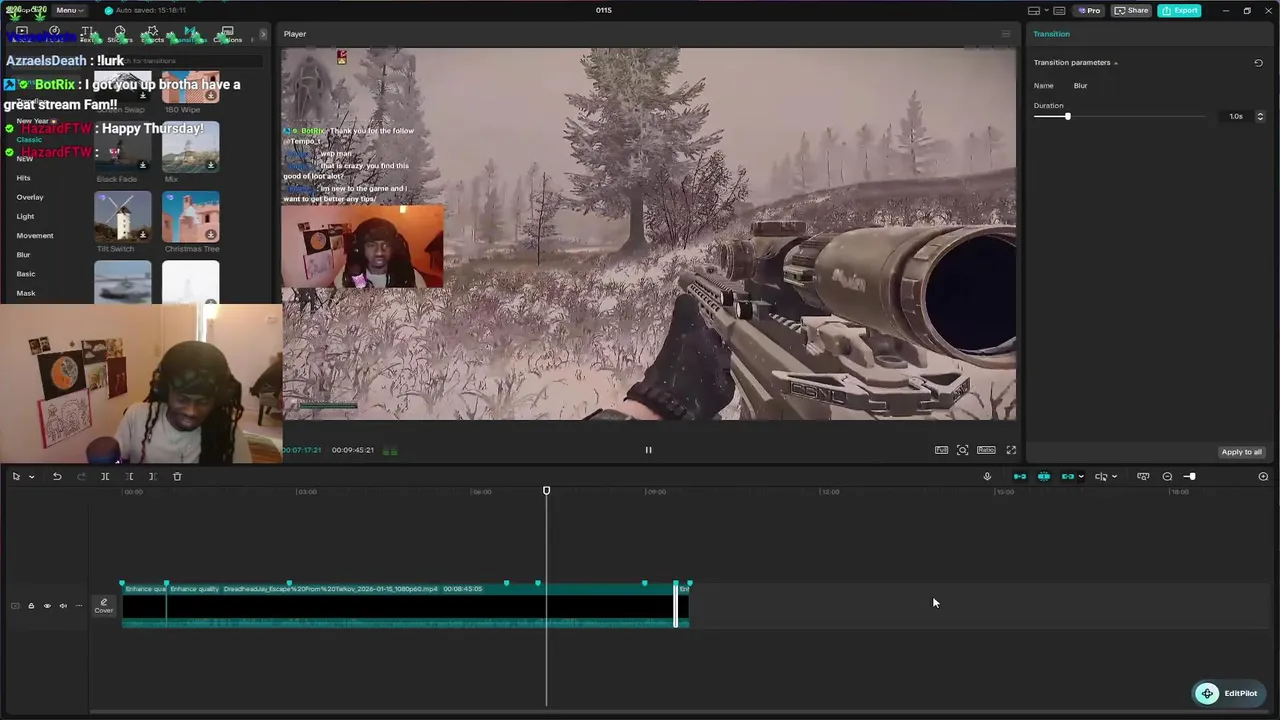Select the Basic transition category
The height and width of the screenshot is (720, 1280).
26,274
